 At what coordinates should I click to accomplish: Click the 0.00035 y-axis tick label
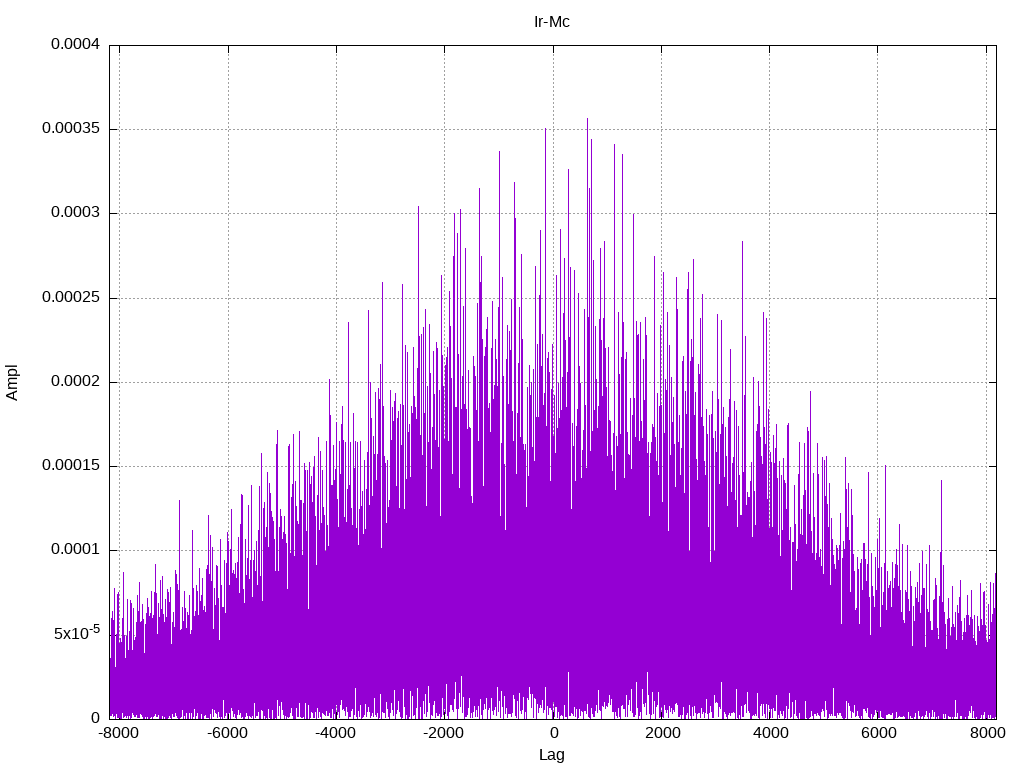coord(71,129)
